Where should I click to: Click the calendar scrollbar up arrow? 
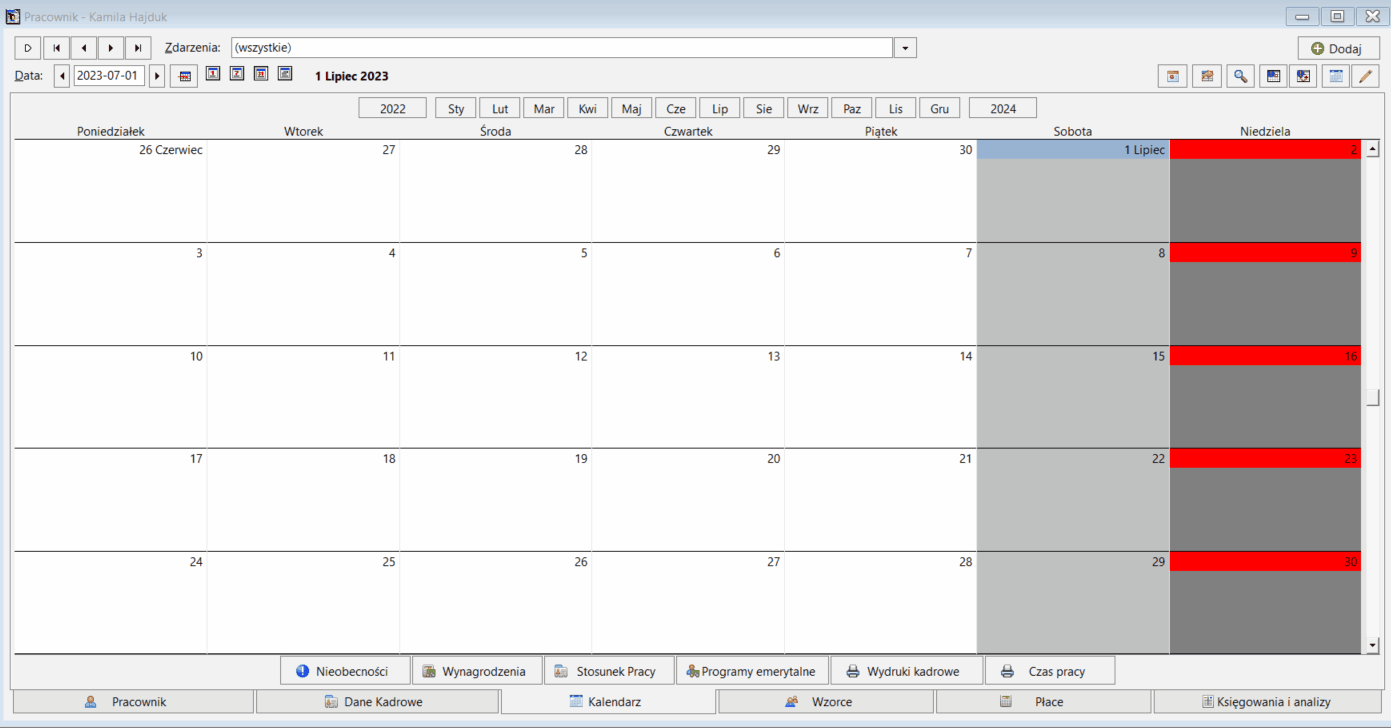click(x=1373, y=150)
